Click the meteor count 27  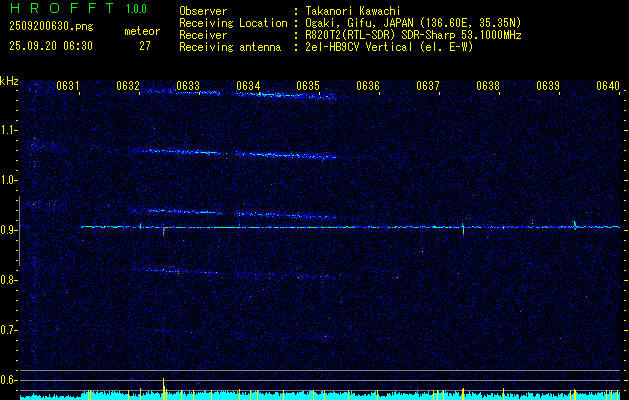pyautogui.click(x=145, y=46)
